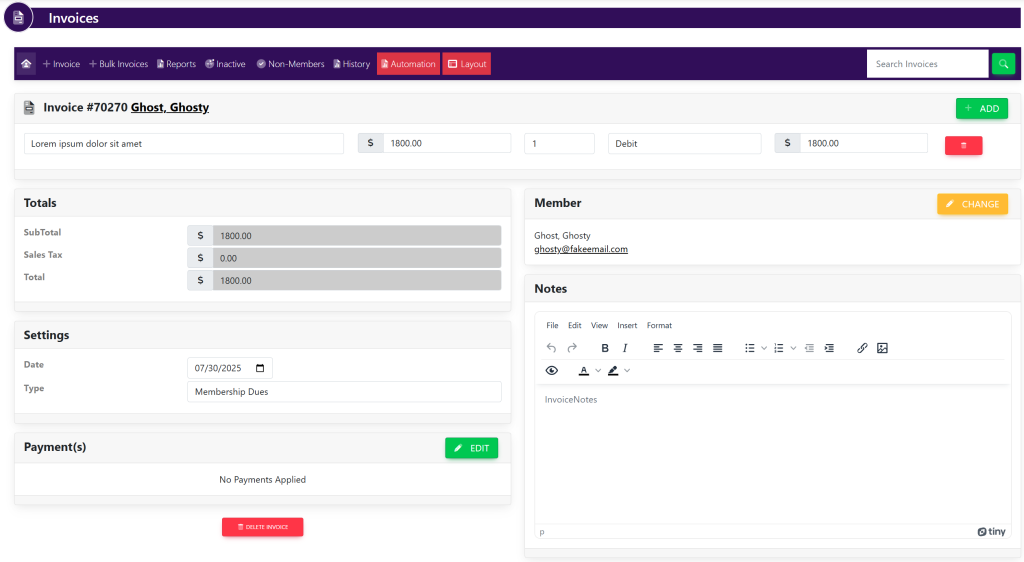The image size is (1024, 562).
Task: Toggle preview eye icon in notes editor
Action: (551, 371)
